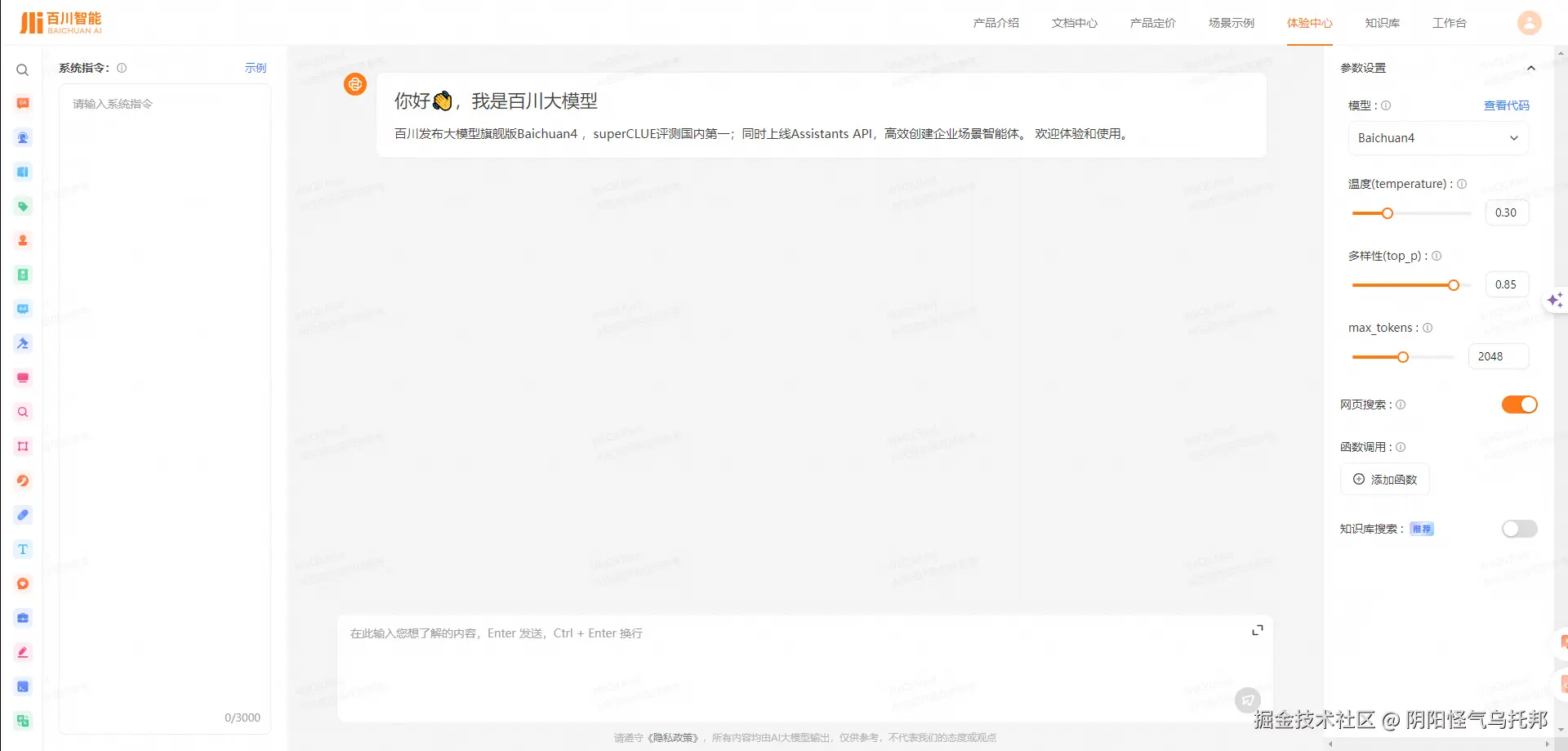The width and height of the screenshot is (1568, 751).
Task: Open the 文档中心 menu item
Action: tap(1074, 23)
